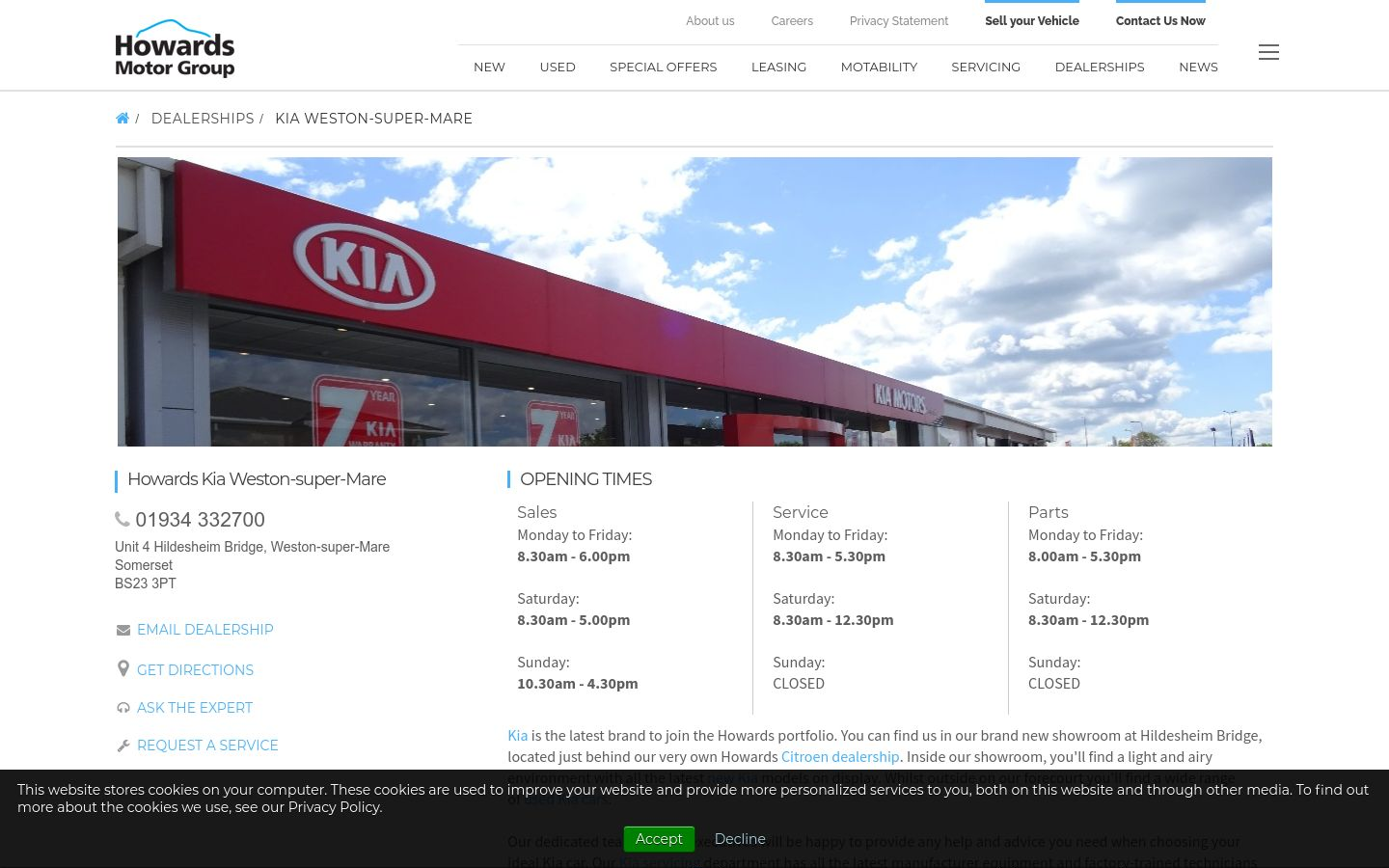
Task: Open the NEW menu item
Action: 489,67
